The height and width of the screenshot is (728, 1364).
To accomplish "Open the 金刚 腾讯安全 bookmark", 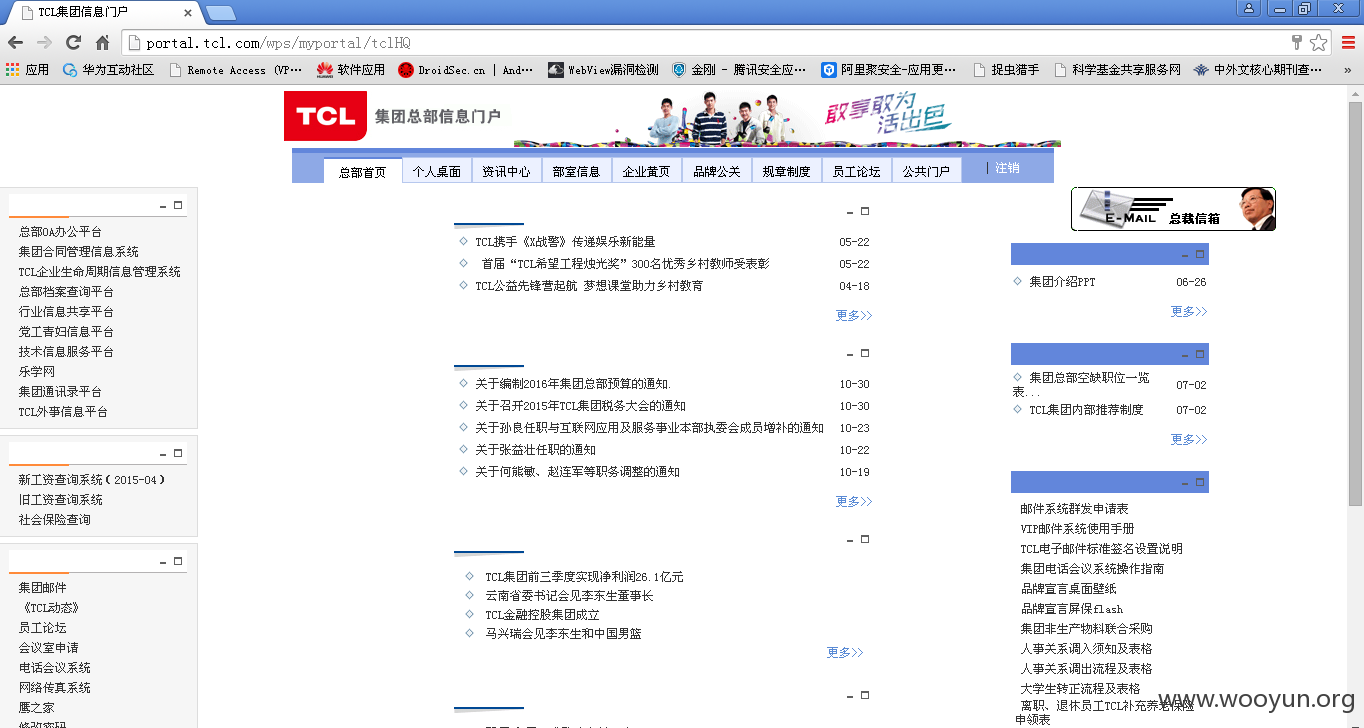I will 739,70.
